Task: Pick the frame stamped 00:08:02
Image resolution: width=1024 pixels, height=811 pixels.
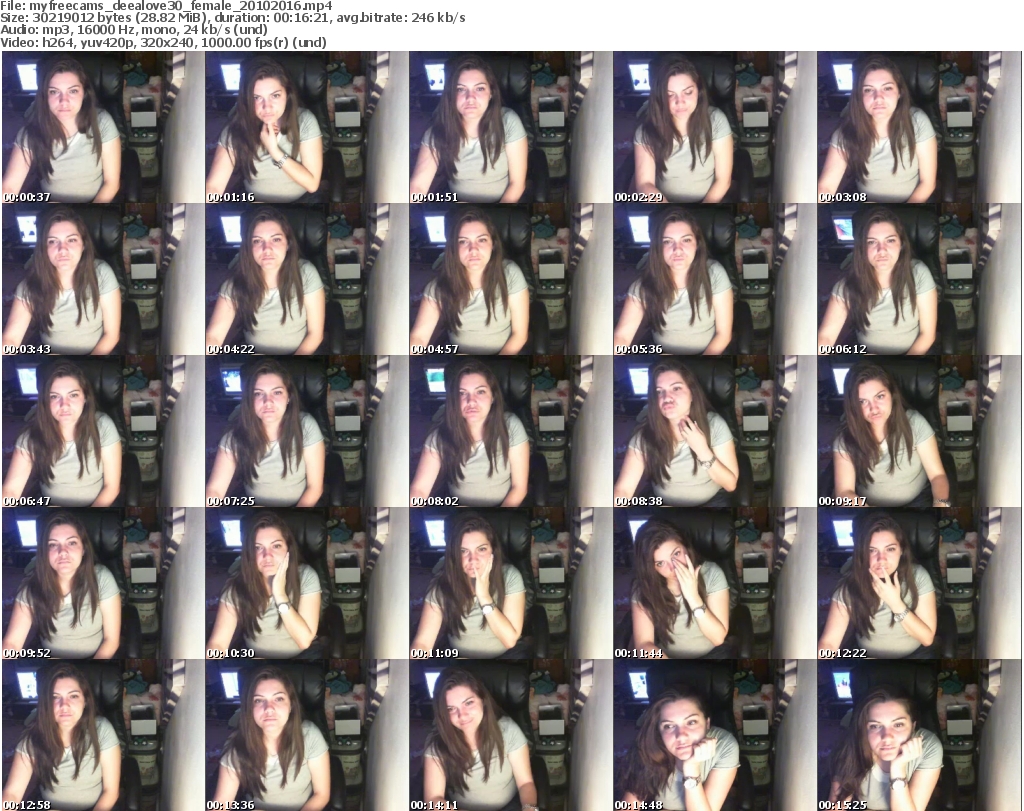Action: [x=511, y=432]
